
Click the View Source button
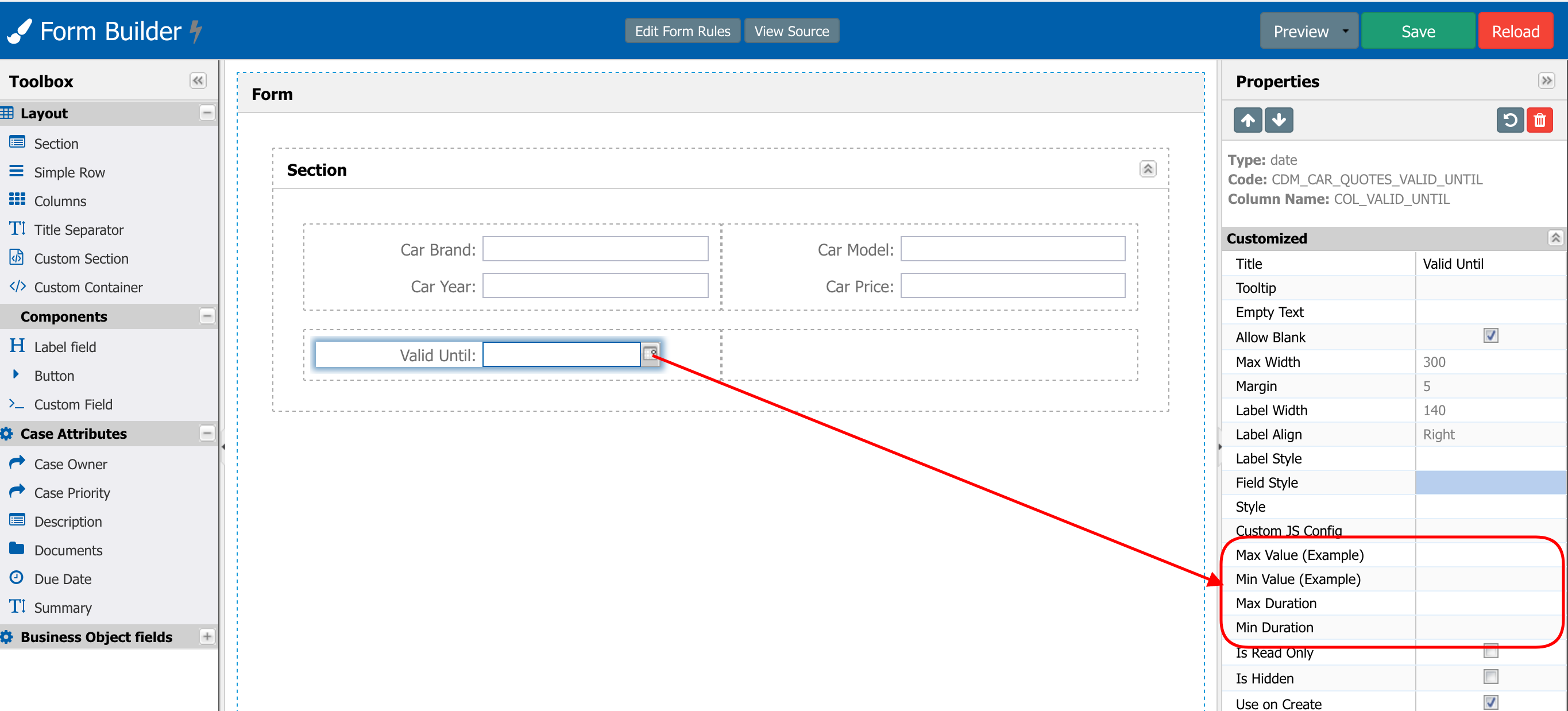791,31
